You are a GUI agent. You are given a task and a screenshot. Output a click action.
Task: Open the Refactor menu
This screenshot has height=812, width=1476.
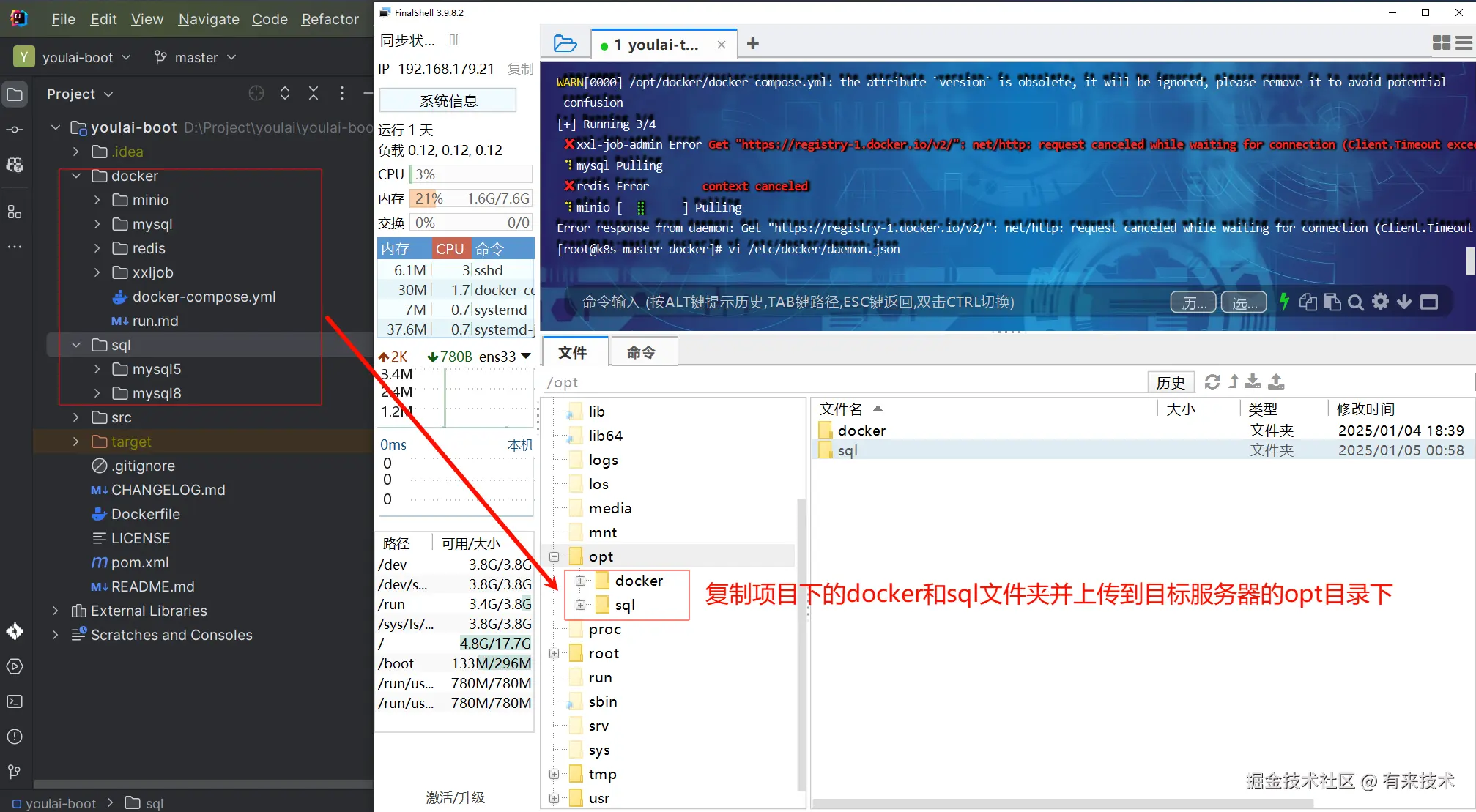tap(330, 19)
